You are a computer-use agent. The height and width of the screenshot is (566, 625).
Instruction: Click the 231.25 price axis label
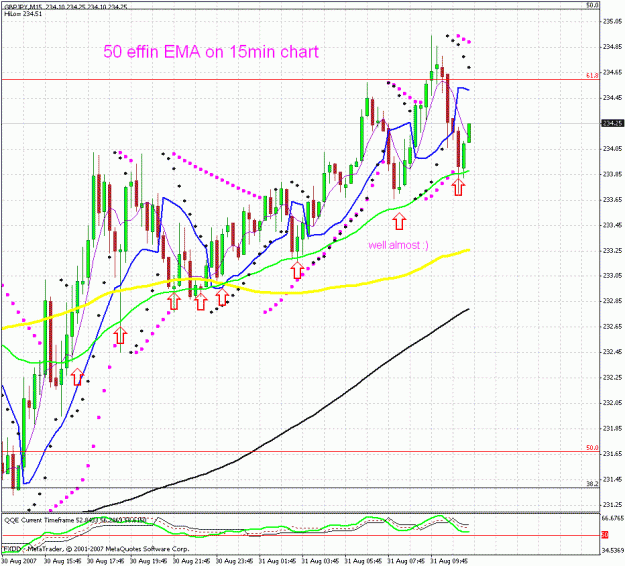click(613, 505)
